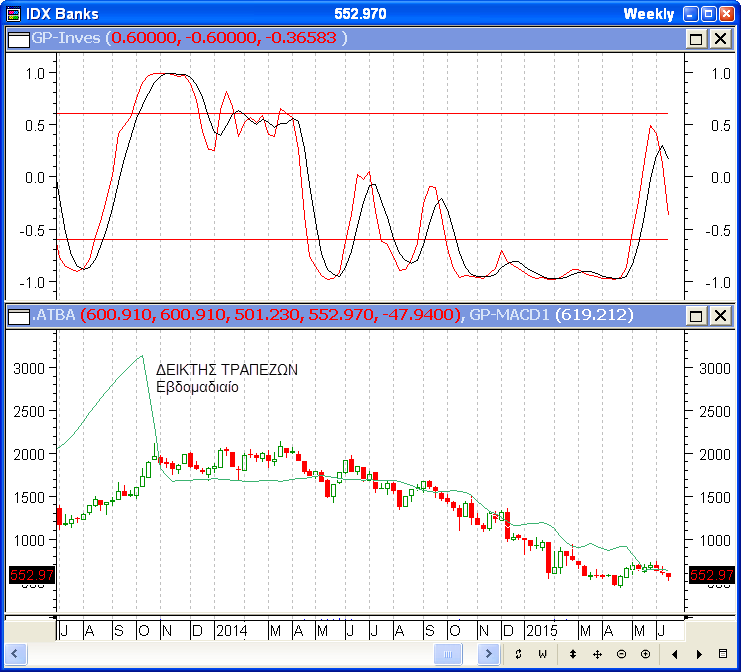Go to next with right triangle
Image resolution: width=741 pixels, height=672 pixels.
pos(699,654)
